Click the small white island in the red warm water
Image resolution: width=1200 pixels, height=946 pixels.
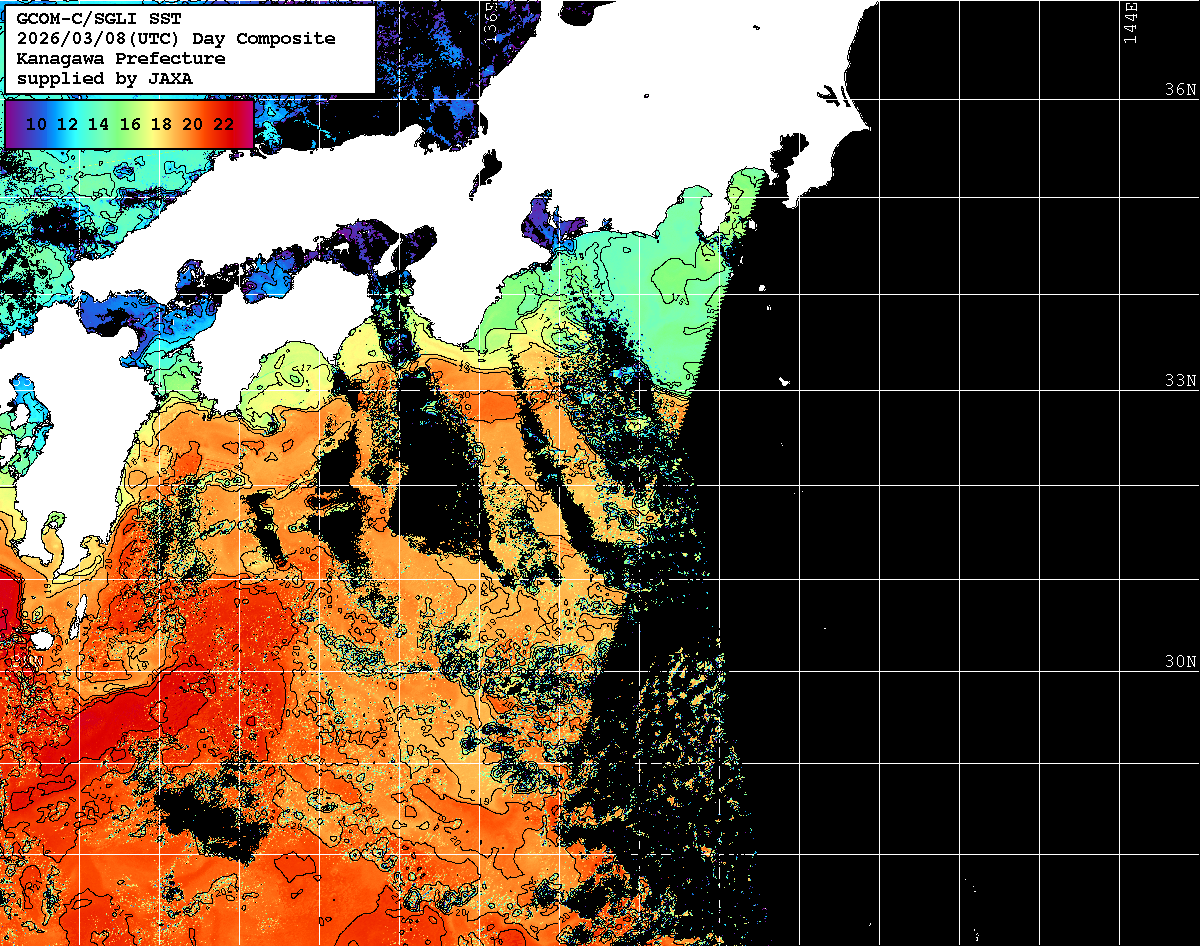coord(40,639)
